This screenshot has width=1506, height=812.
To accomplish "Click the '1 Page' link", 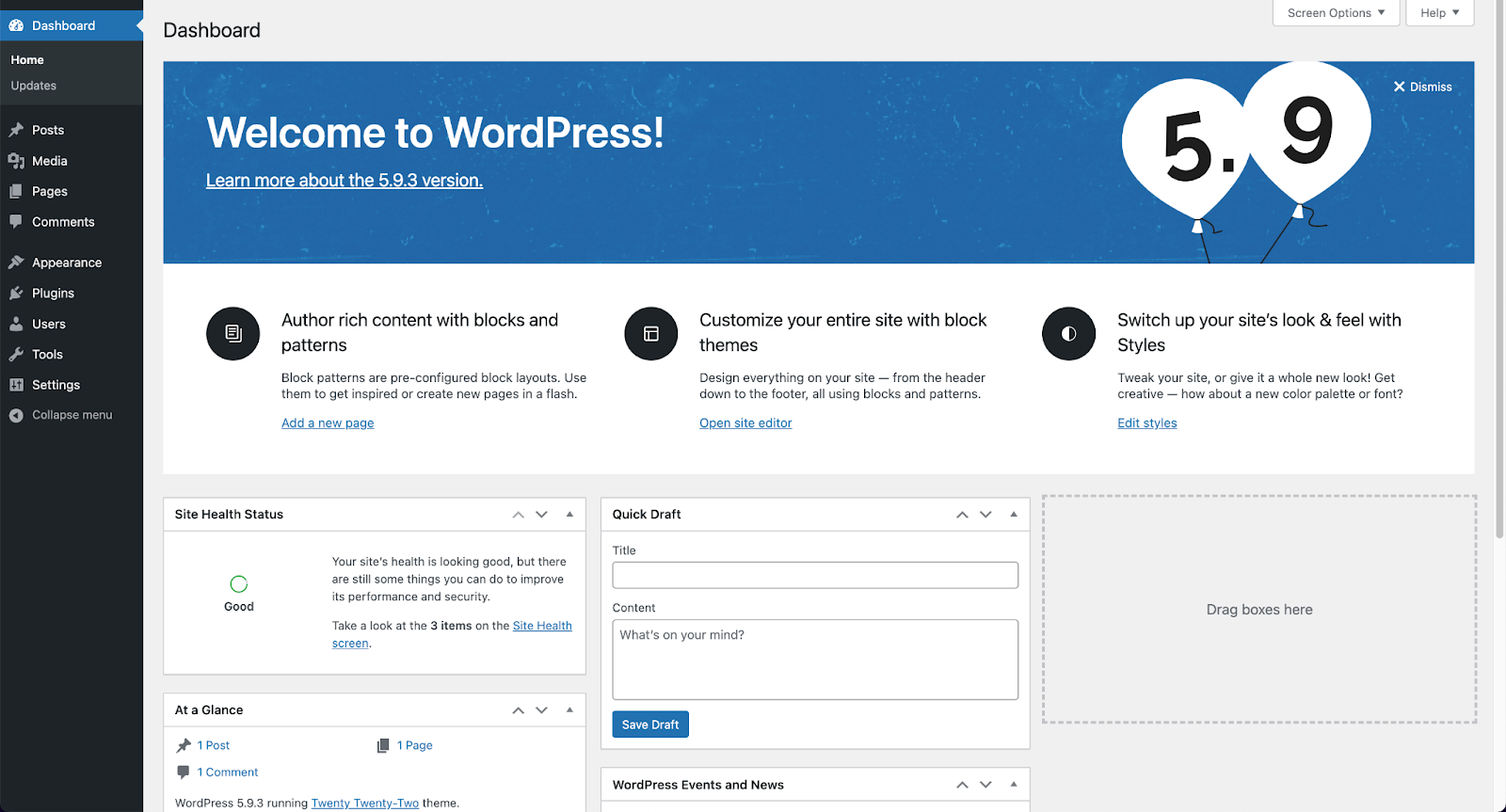I will tap(415, 745).
